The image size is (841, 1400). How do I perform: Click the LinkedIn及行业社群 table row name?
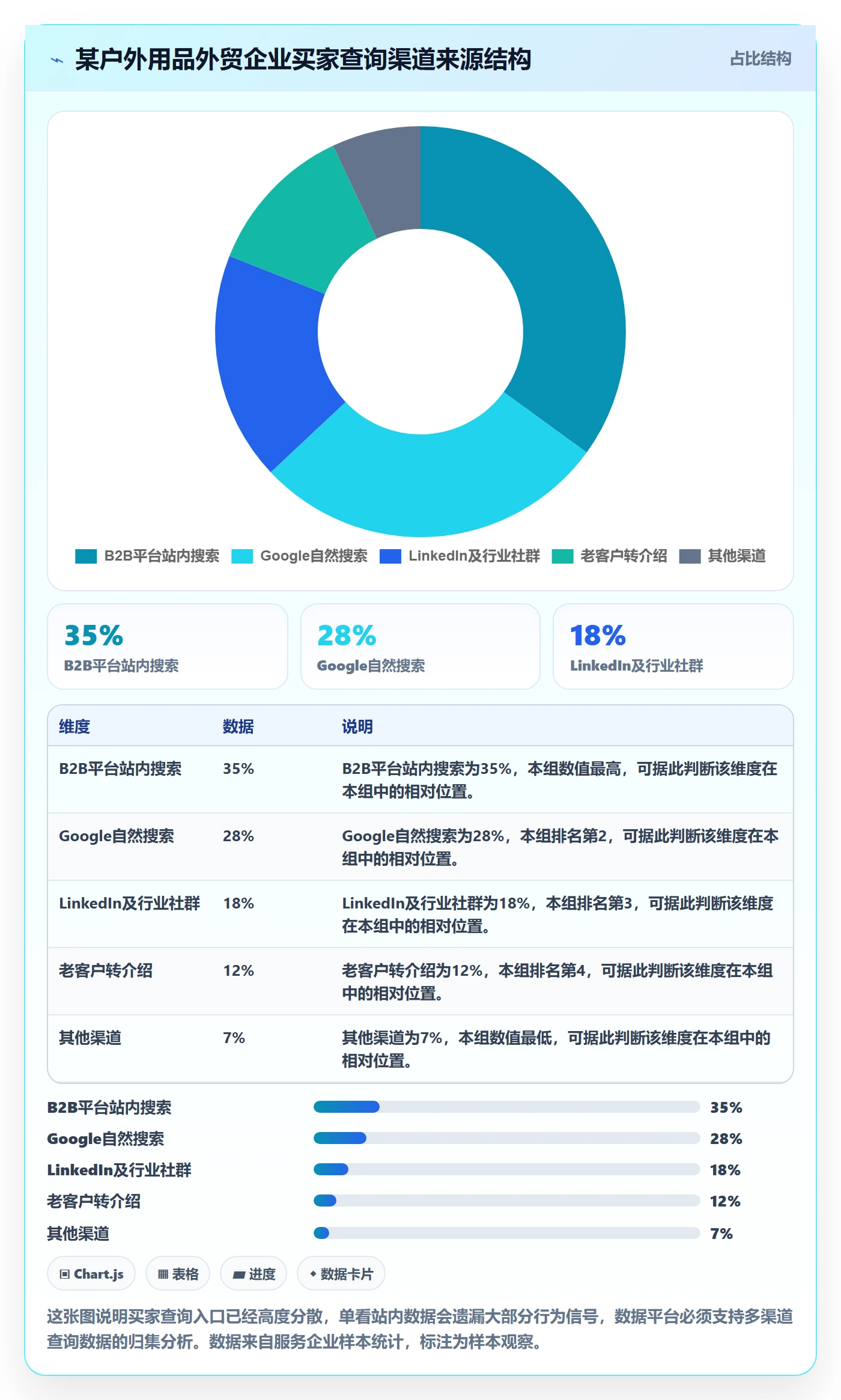(129, 903)
